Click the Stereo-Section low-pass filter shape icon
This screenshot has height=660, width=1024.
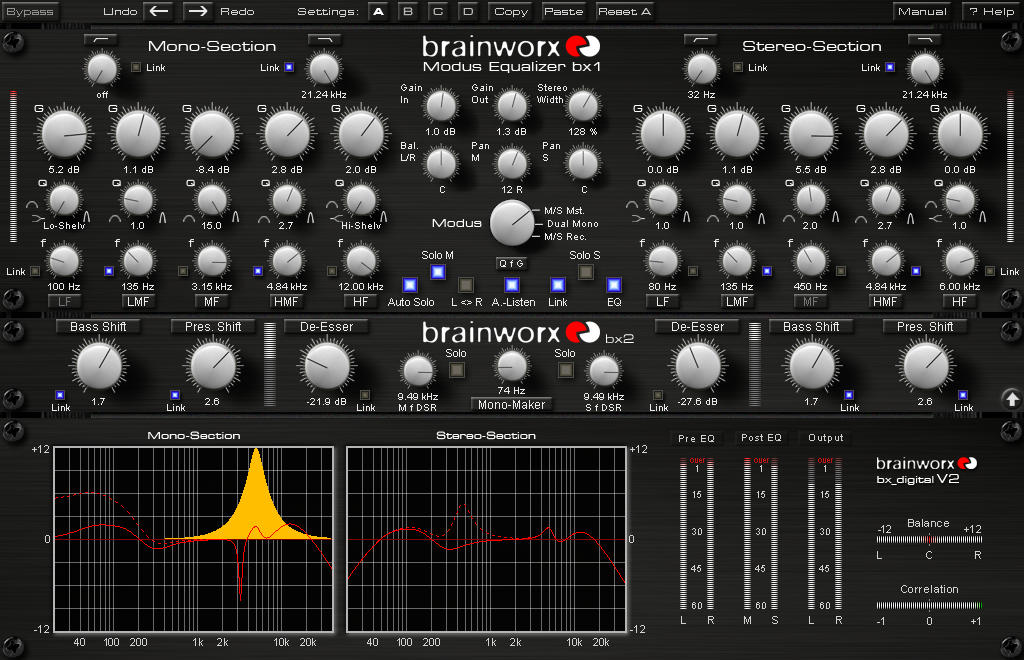pos(924,38)
